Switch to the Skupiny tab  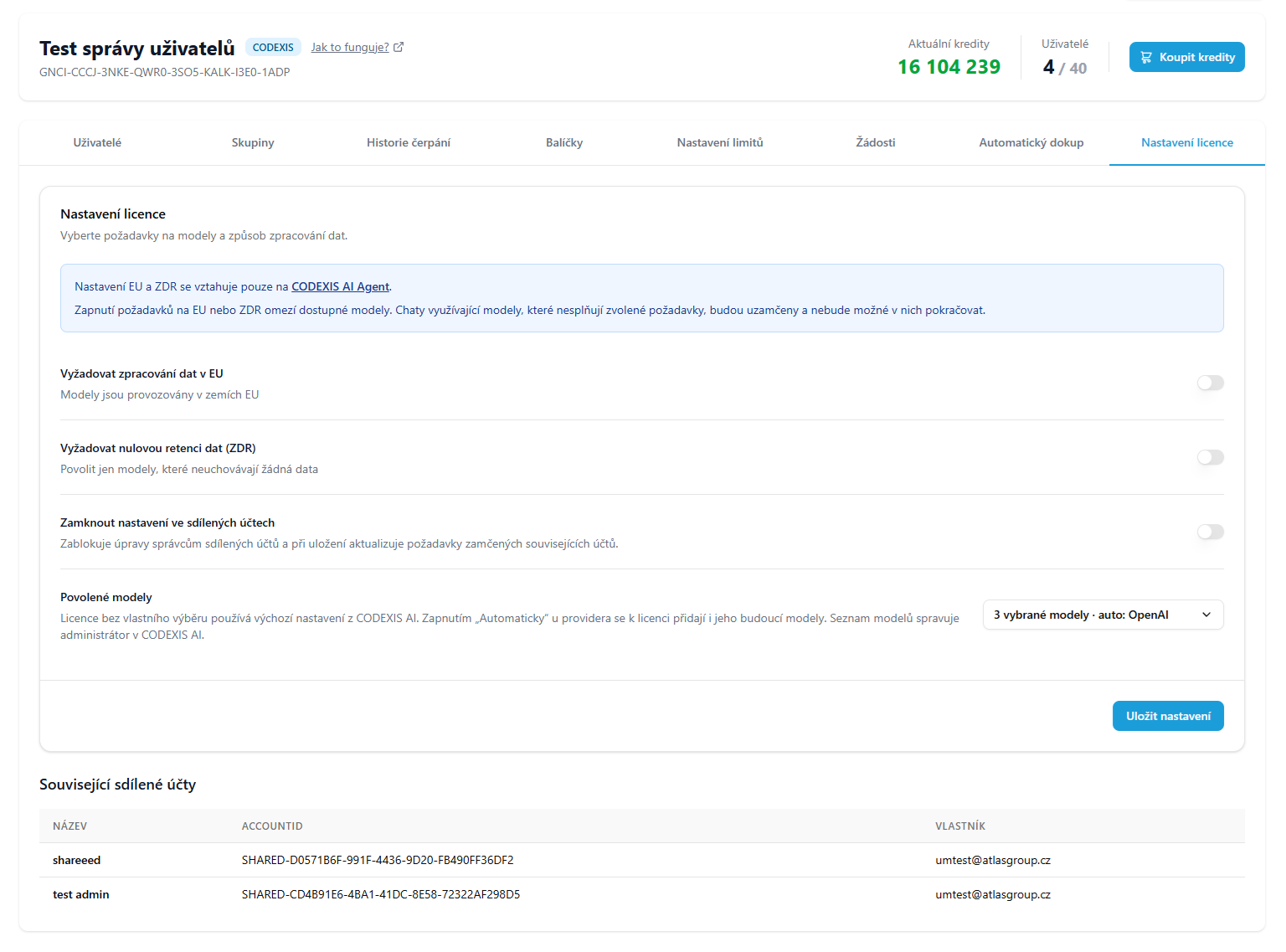coord(253,142)
